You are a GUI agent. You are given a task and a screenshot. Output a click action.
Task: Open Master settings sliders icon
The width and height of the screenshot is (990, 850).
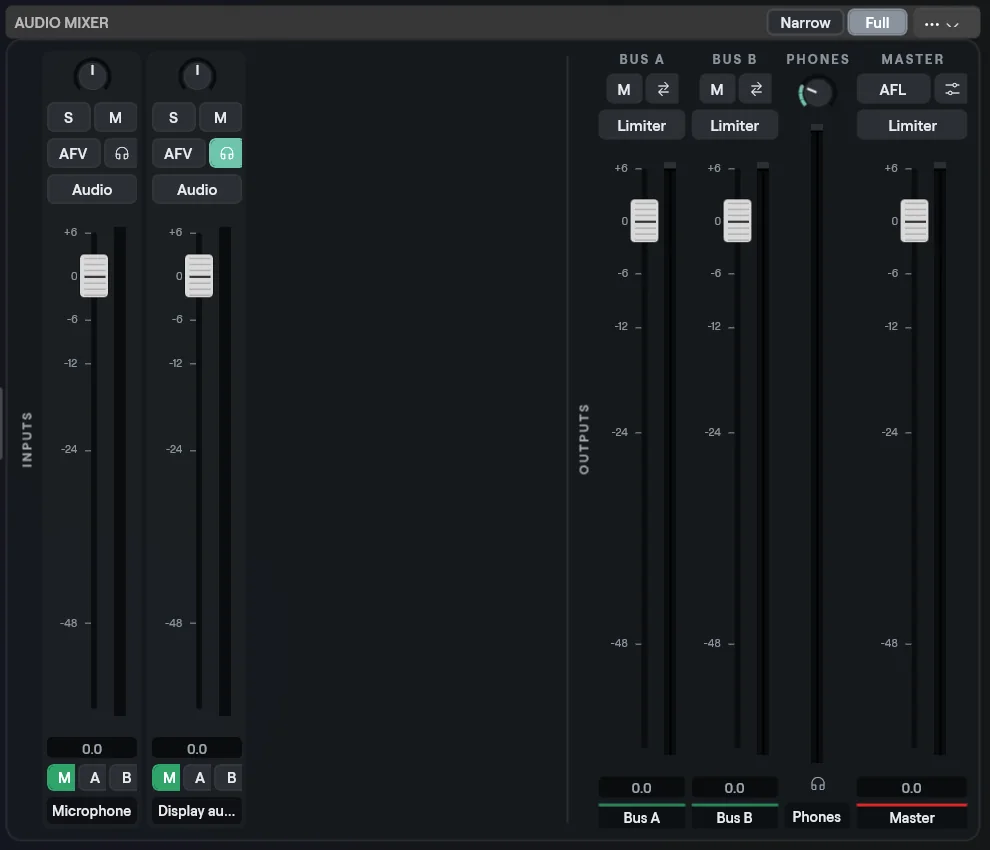pyautogui.click(x=951, y=89)
